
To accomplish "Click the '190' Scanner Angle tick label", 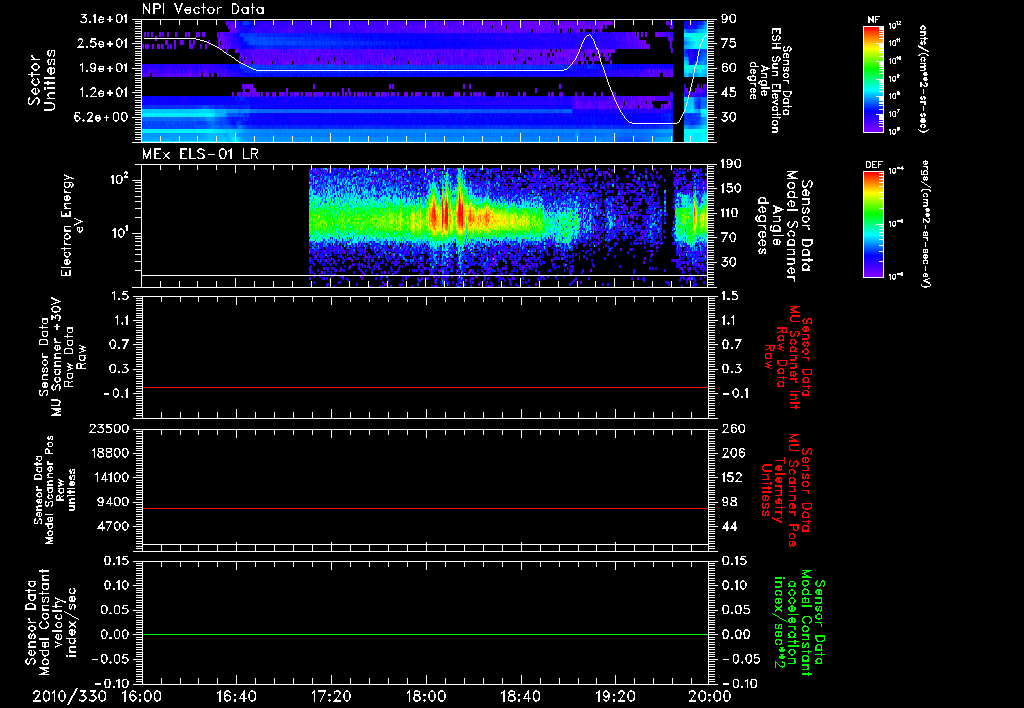I will 731,164.
